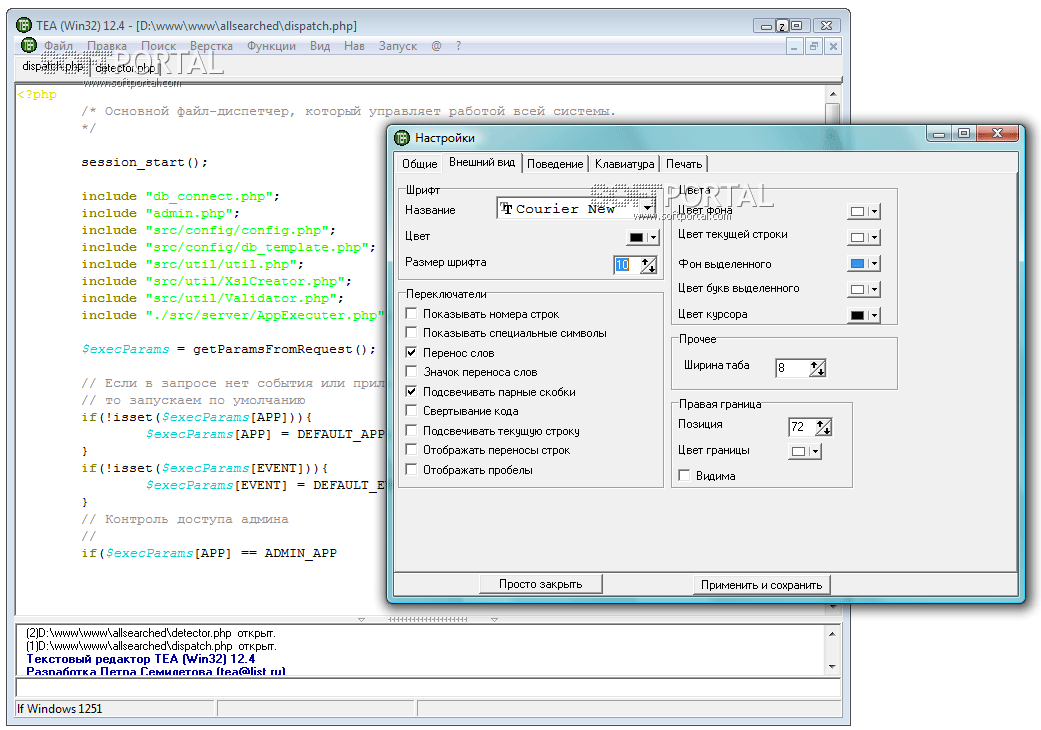
Task: Click the Позиция spinner arrows
Action: click(823, 427)
